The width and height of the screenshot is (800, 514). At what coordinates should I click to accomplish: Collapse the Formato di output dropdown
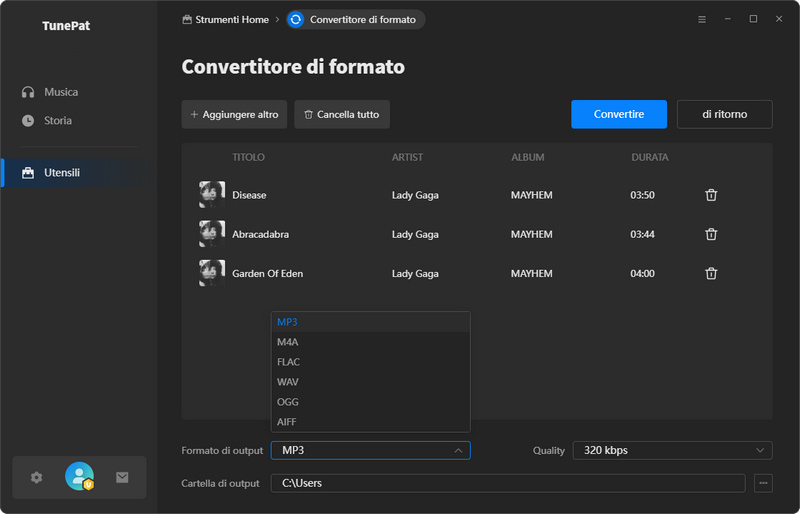point(370,450)
